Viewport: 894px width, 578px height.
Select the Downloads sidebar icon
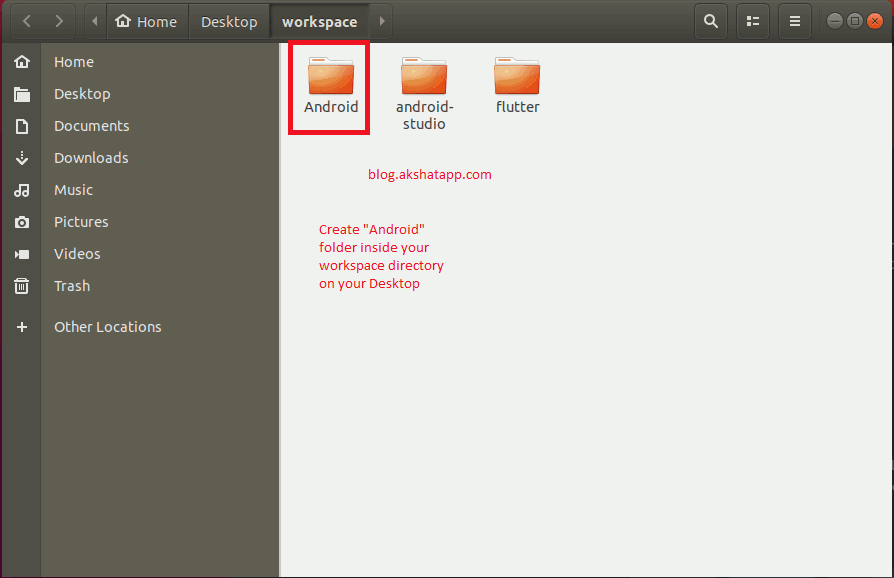(22, 158)
